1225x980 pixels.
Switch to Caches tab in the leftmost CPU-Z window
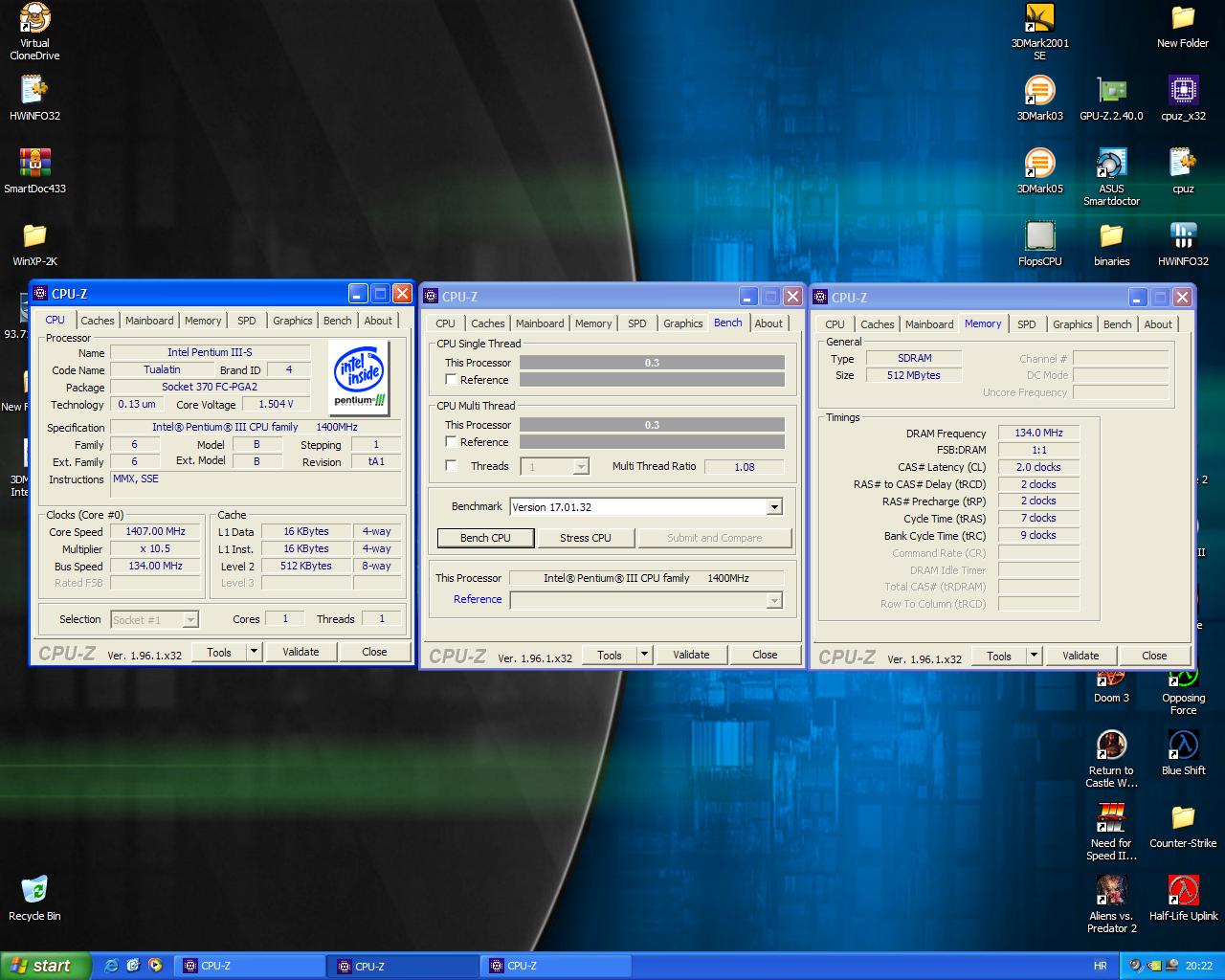[97, 321]
